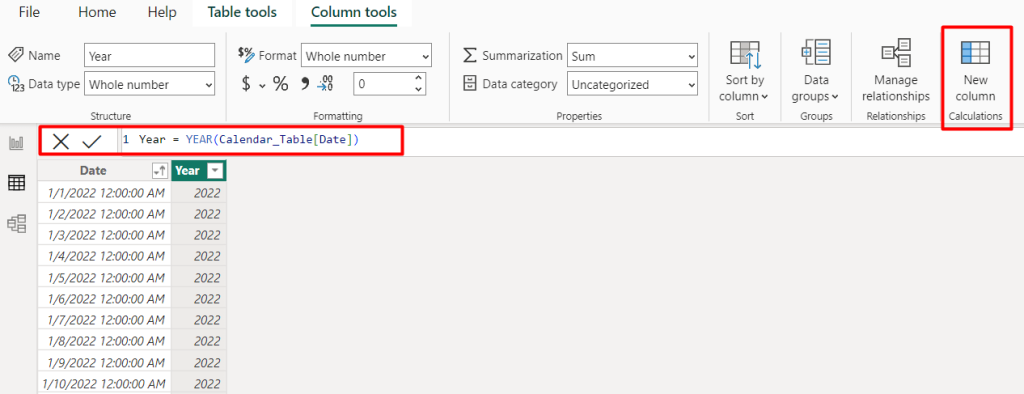Apply percentage format icon
The image size is (1024, 394).
point(281,84)
